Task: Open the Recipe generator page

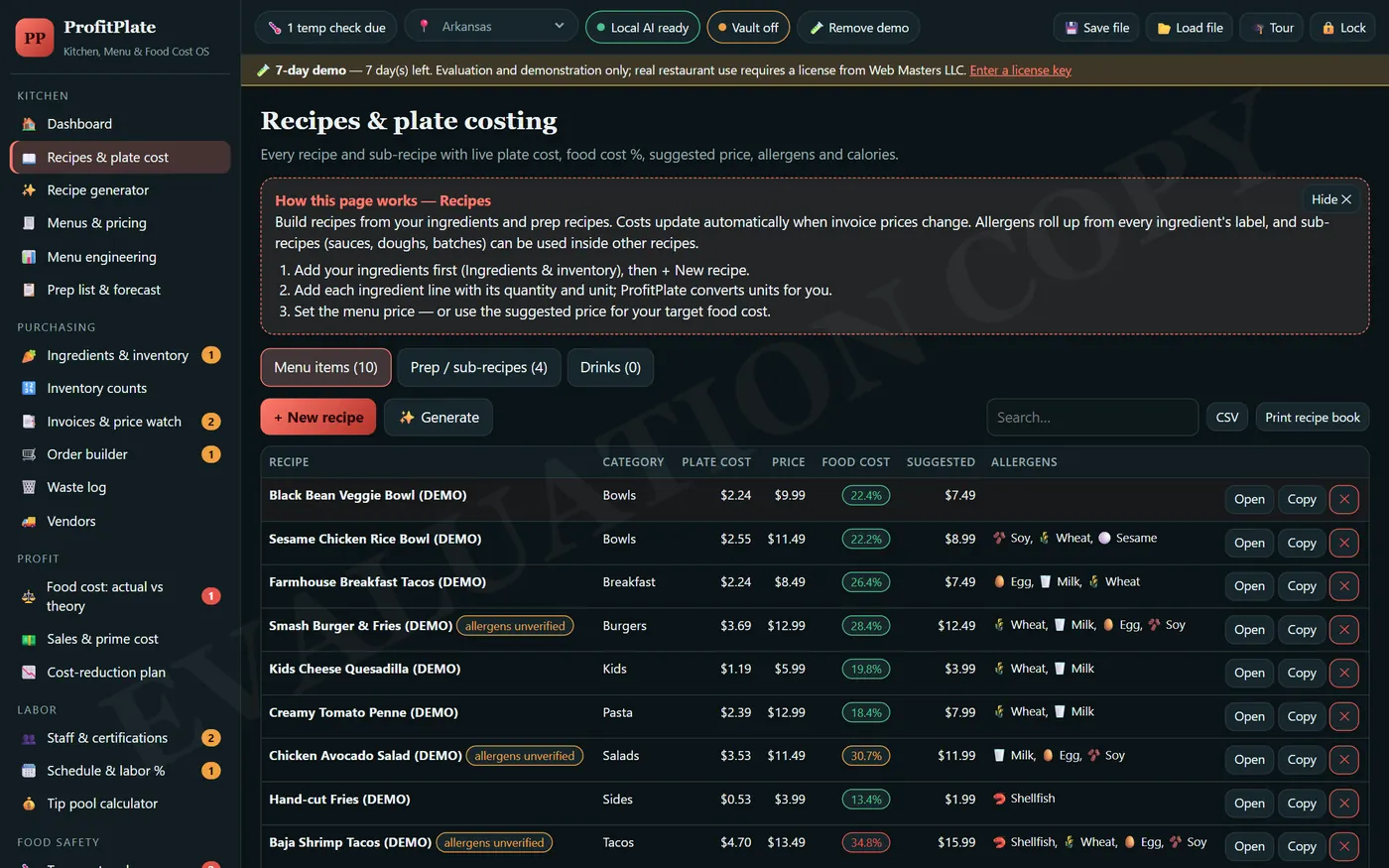Action: point(120,190)
